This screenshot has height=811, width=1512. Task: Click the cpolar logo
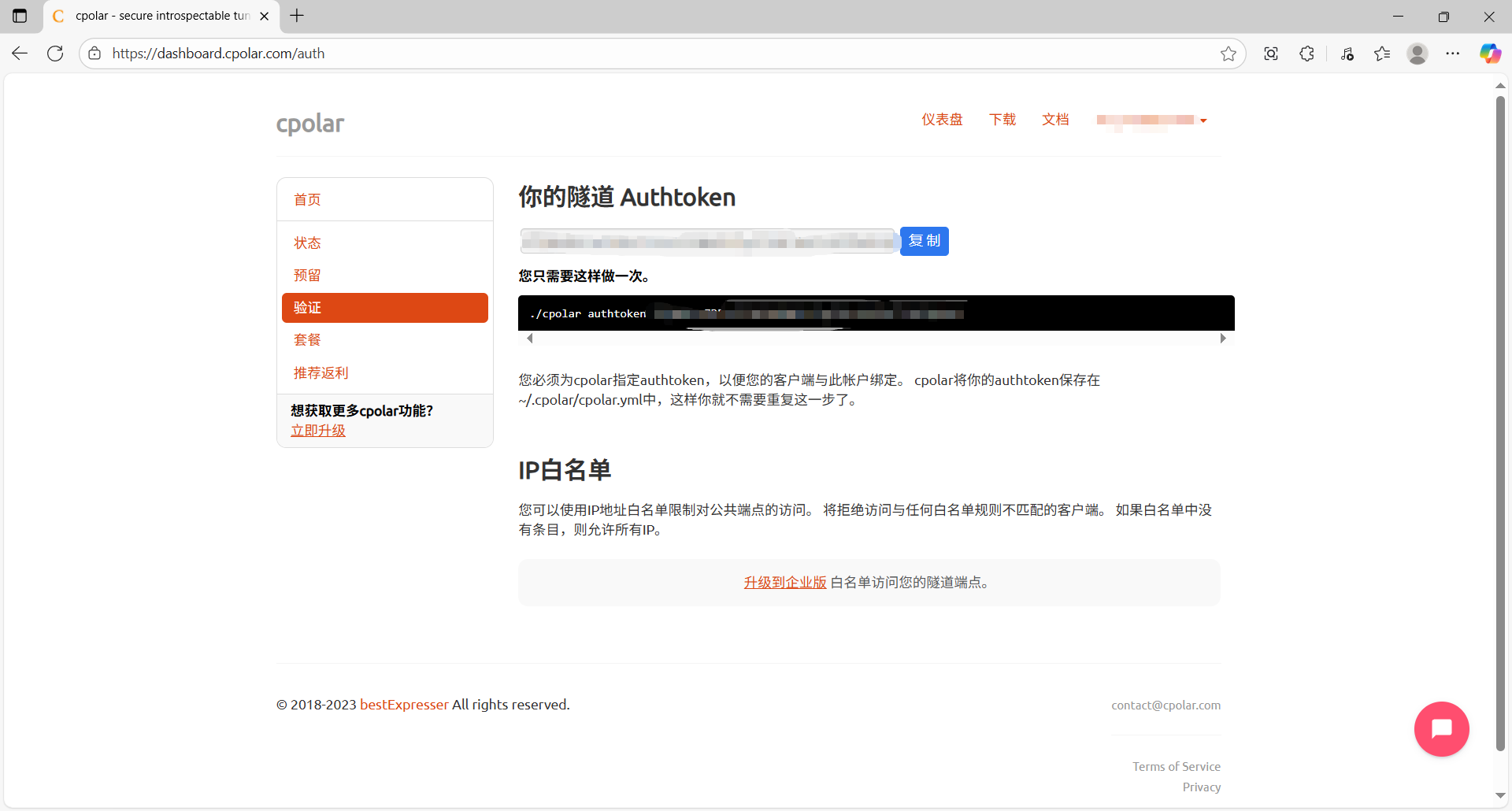coord(310,123)
